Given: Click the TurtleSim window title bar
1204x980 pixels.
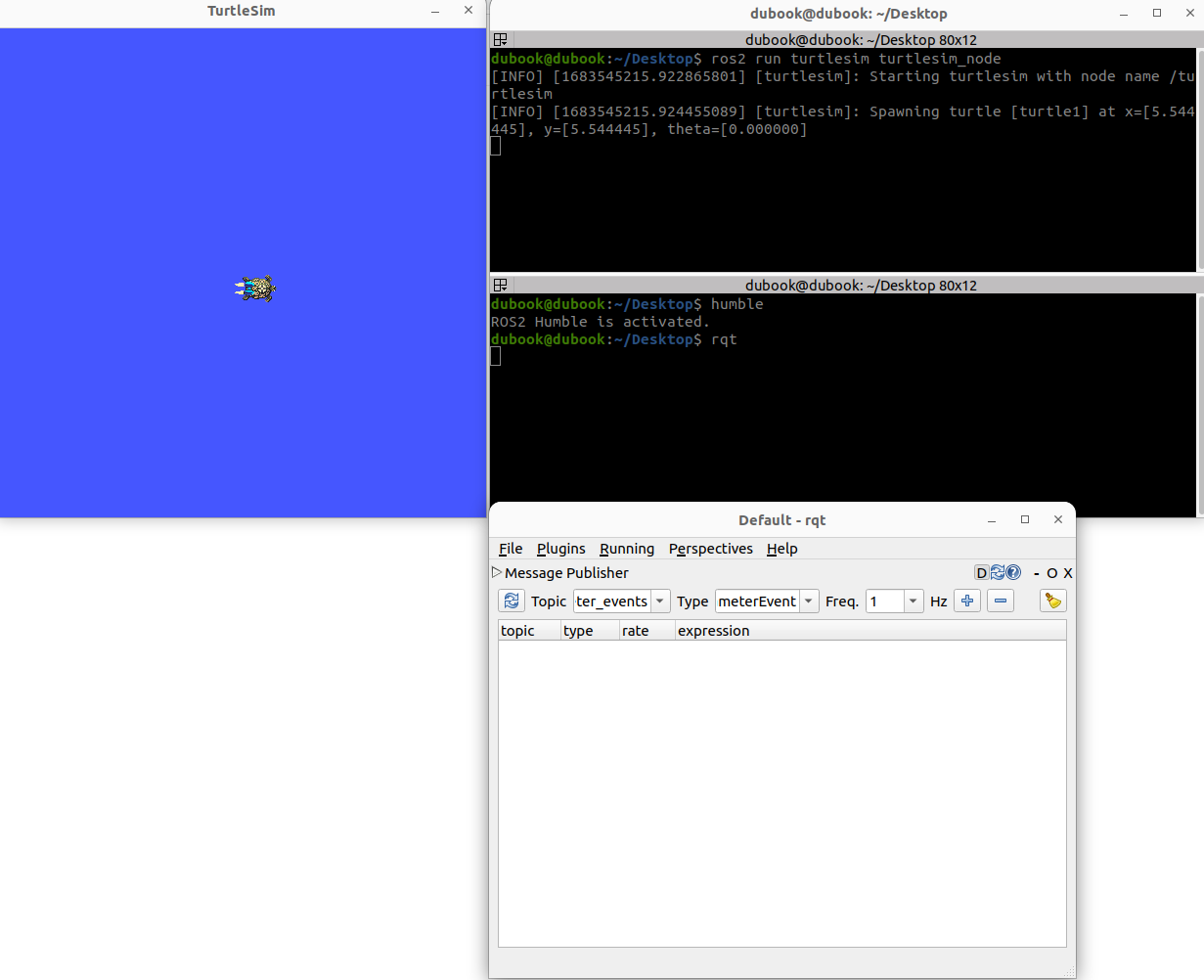Looking at the screenshot, I should click(242, 11).
